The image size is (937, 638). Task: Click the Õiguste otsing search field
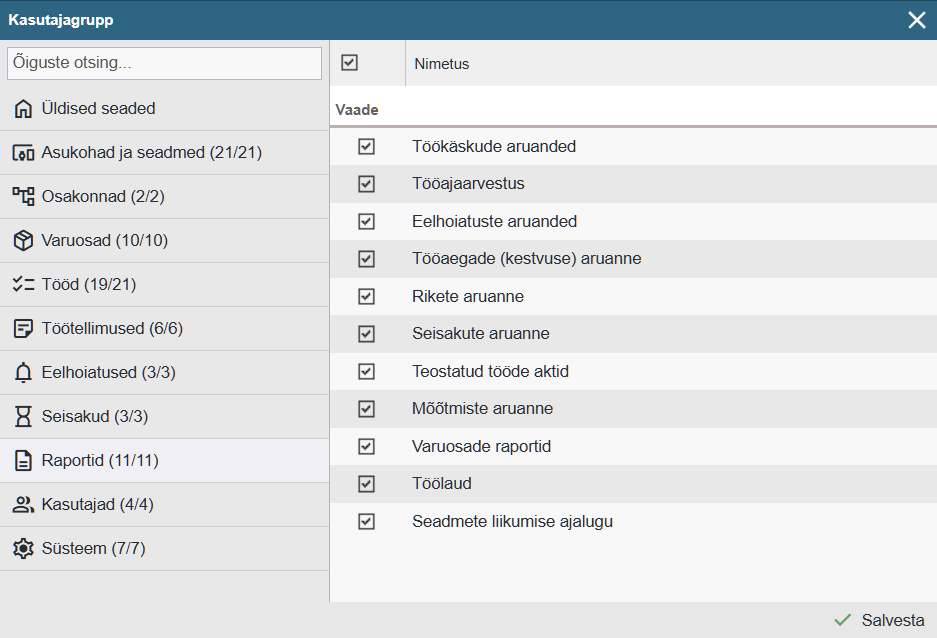pyautogui.click(x=164, y=63)
